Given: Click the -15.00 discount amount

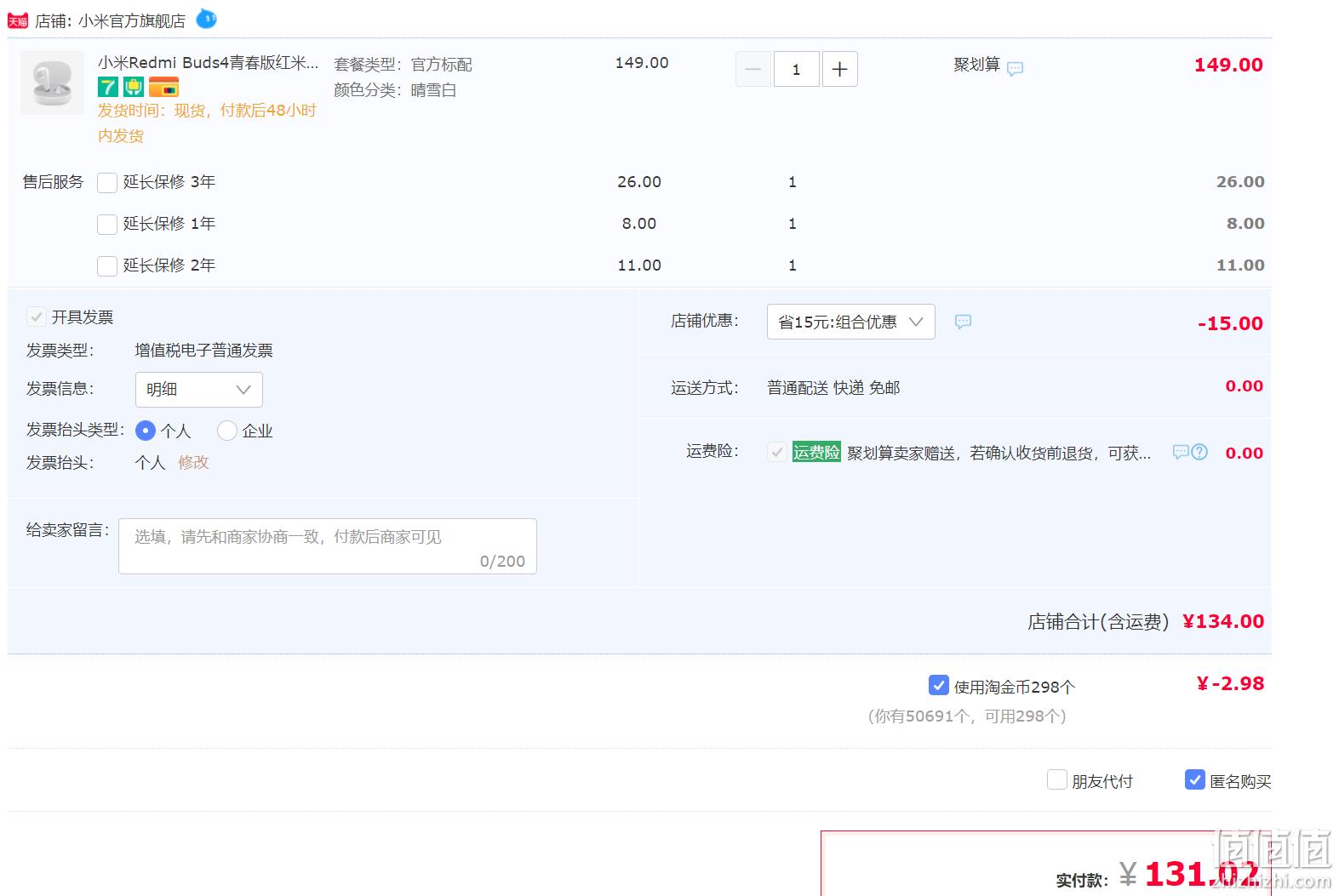Looking at the screenshot, I should pos(1230,323).
